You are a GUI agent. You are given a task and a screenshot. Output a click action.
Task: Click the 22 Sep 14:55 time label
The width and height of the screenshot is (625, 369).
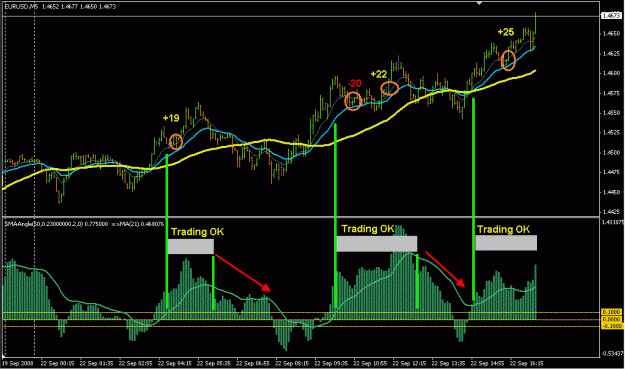tap(487, 363)
